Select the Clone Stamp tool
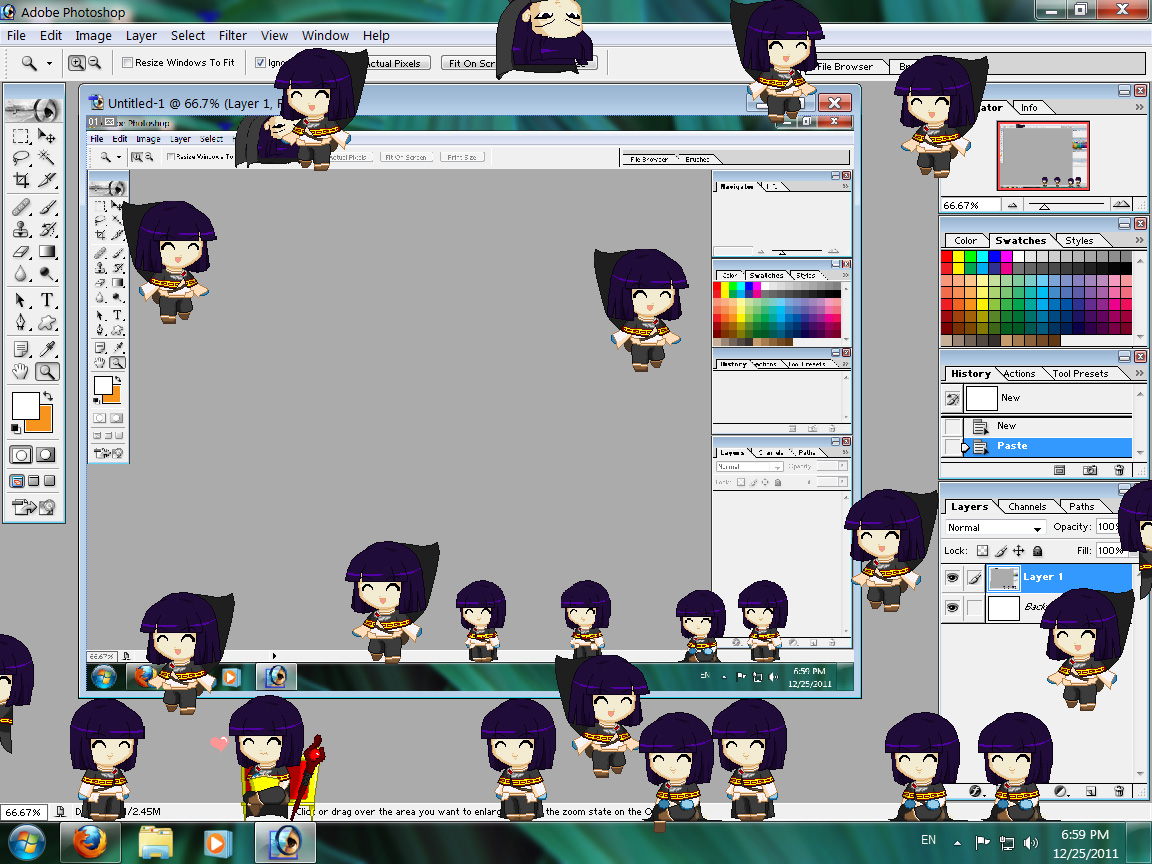This screenshot has width=1152, height=864. tap(21, 230)
